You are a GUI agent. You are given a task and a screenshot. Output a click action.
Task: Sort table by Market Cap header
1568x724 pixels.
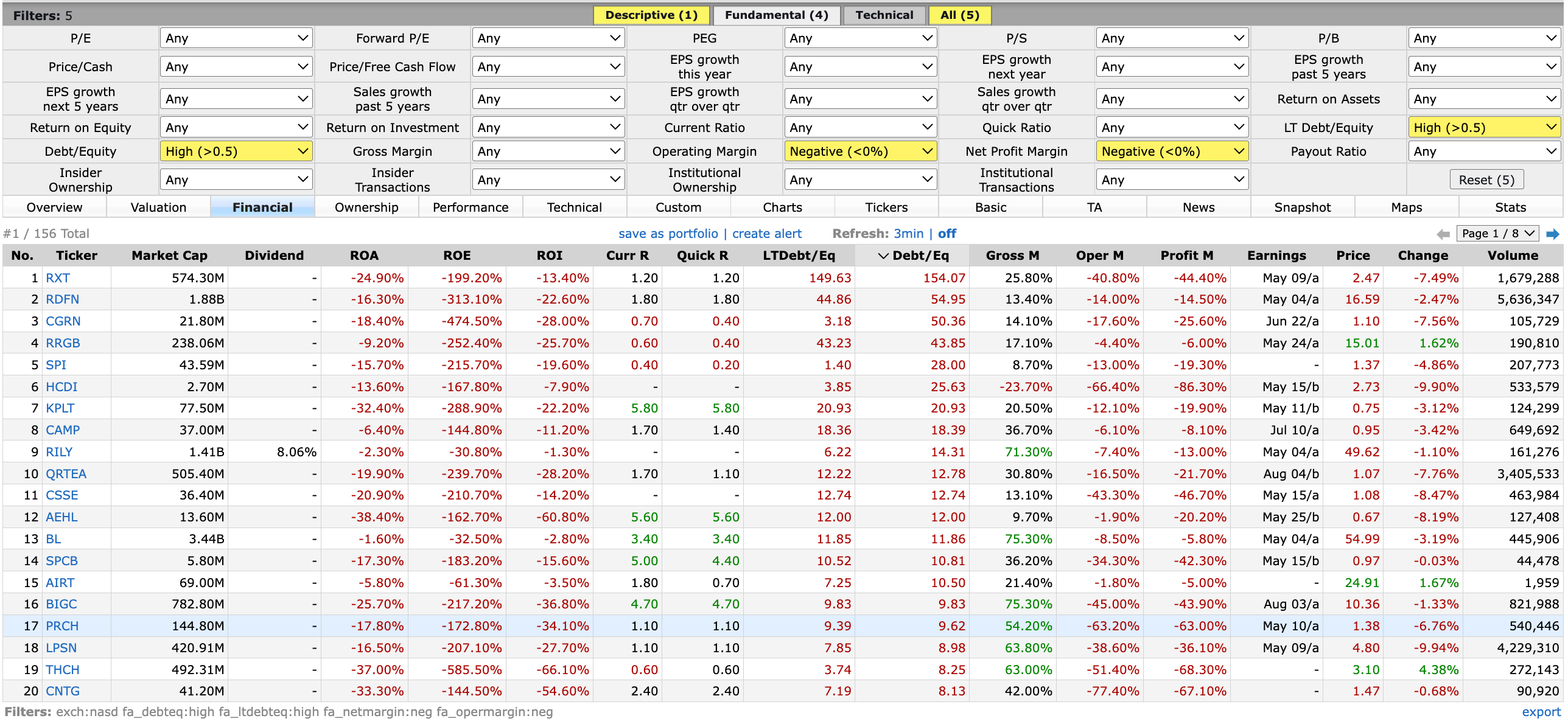tap(169, 256)
